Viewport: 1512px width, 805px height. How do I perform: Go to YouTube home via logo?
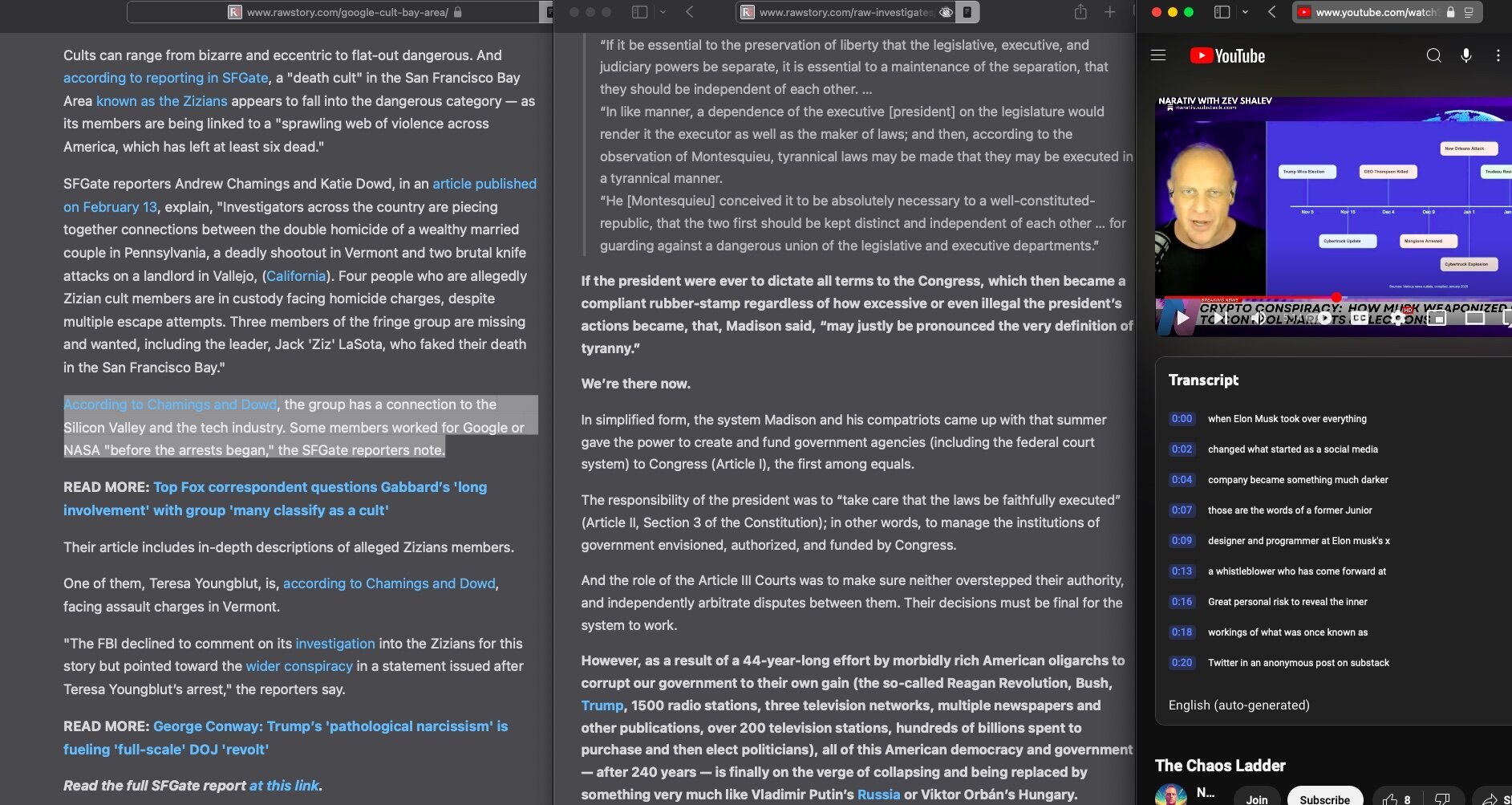(1227, 55)
